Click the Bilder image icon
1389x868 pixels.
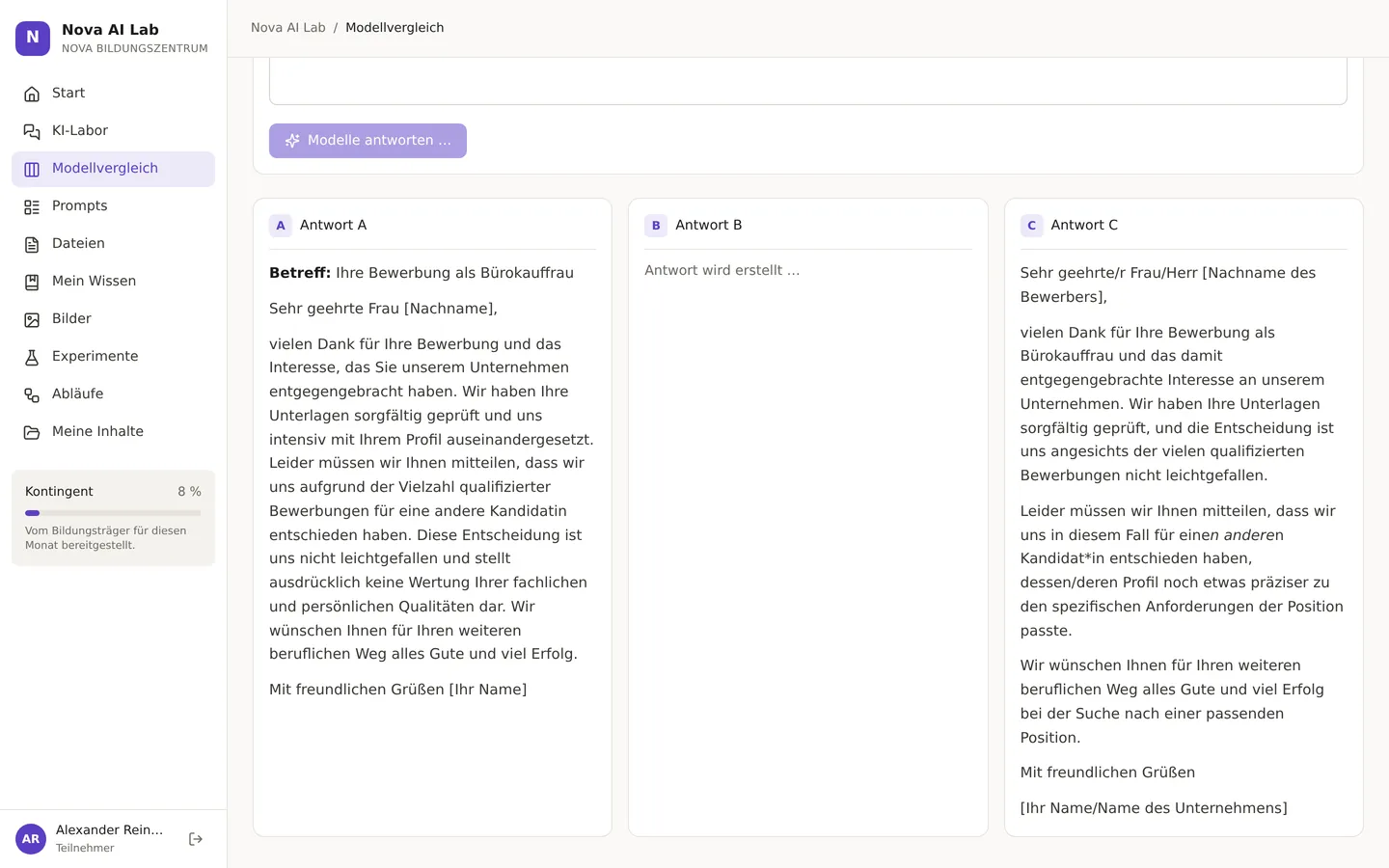(32, 319)
